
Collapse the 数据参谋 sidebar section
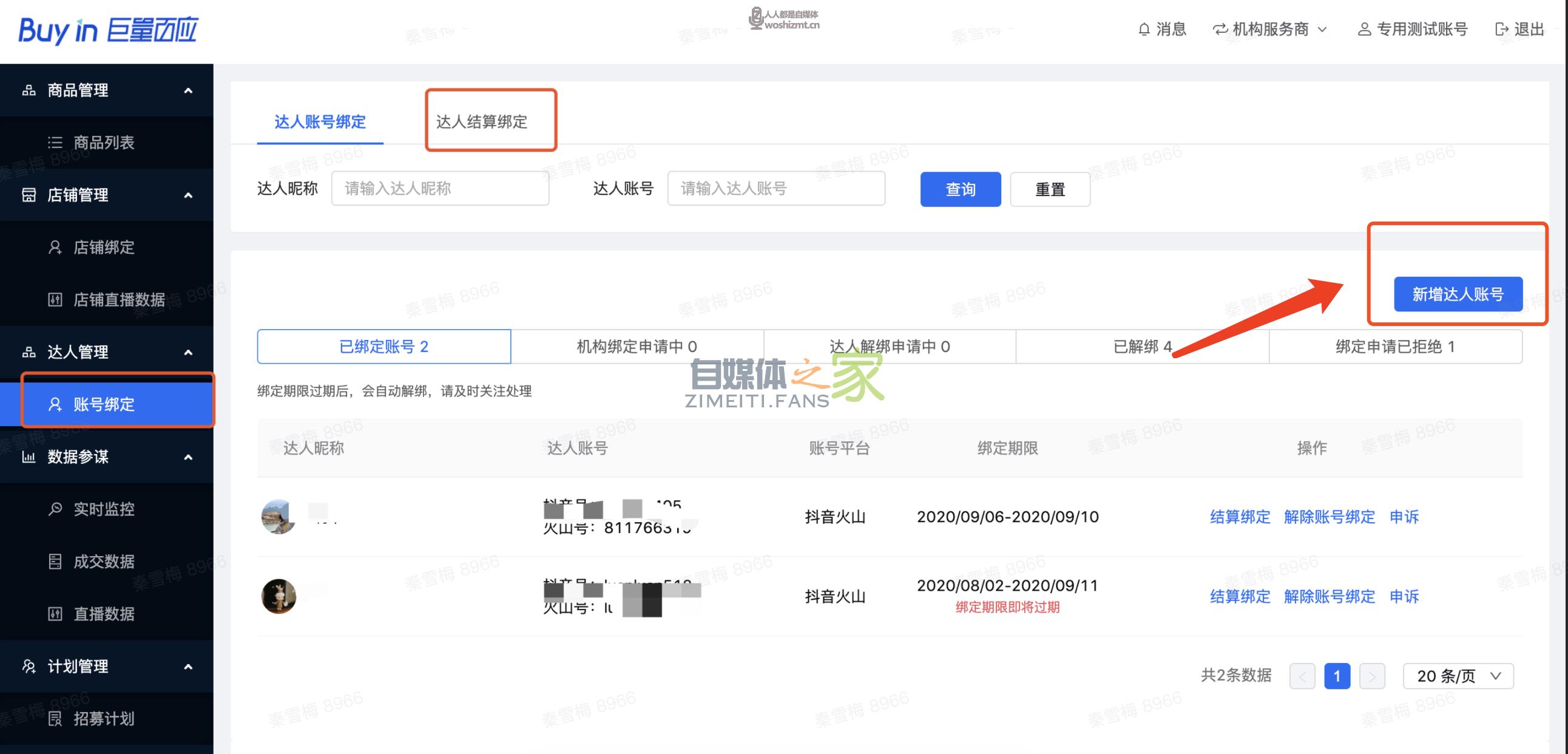click(188, 457)
